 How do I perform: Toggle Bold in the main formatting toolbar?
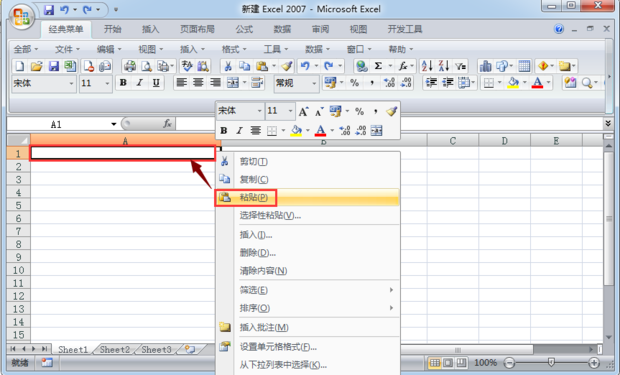pos(123,83)
